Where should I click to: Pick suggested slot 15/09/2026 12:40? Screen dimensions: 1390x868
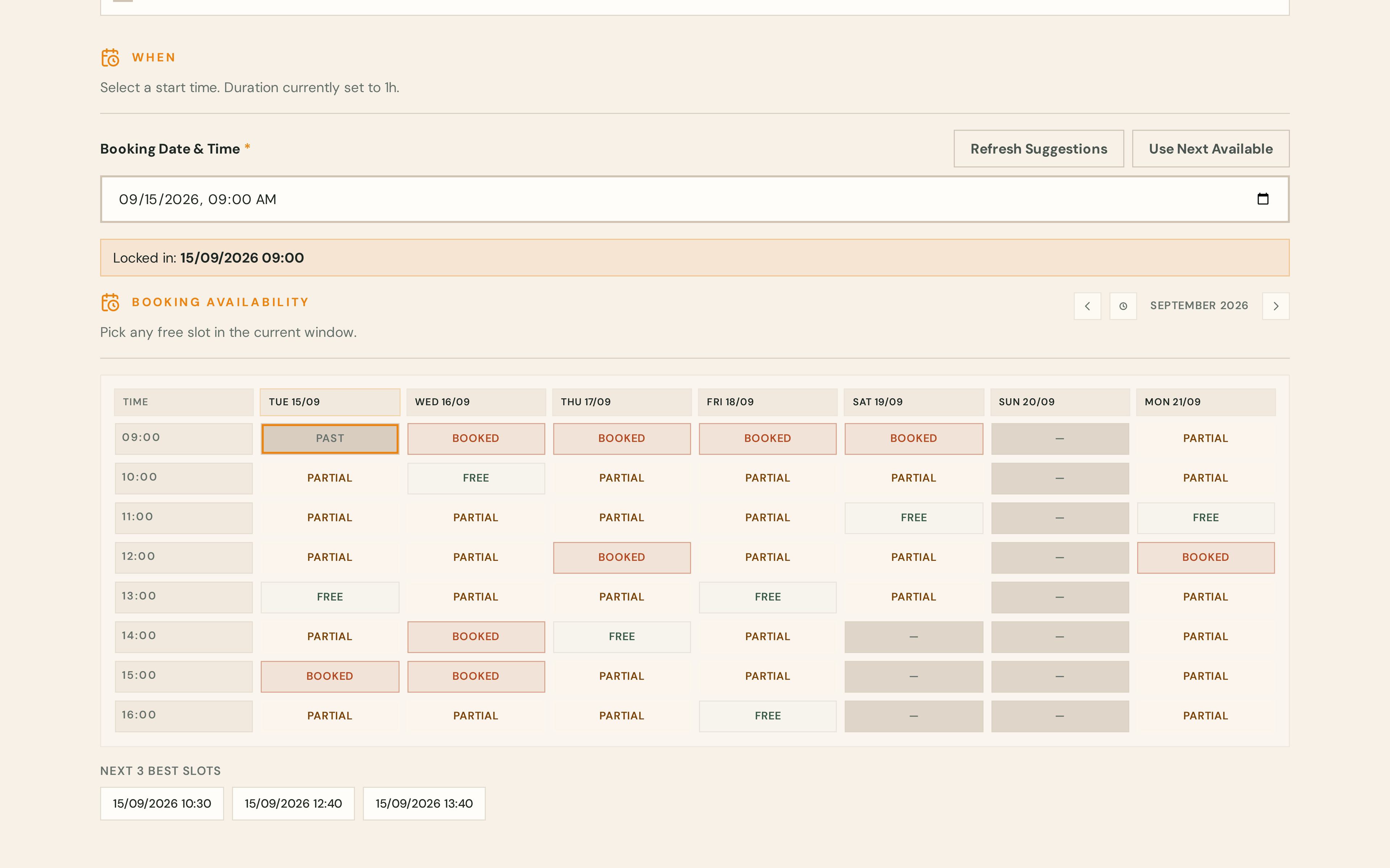coord(294,804)
